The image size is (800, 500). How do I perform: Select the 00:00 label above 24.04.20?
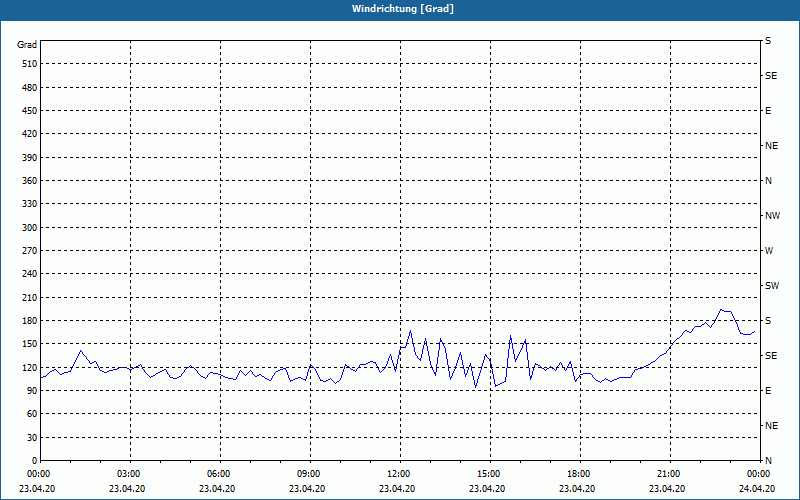click(x=759, y=474)
